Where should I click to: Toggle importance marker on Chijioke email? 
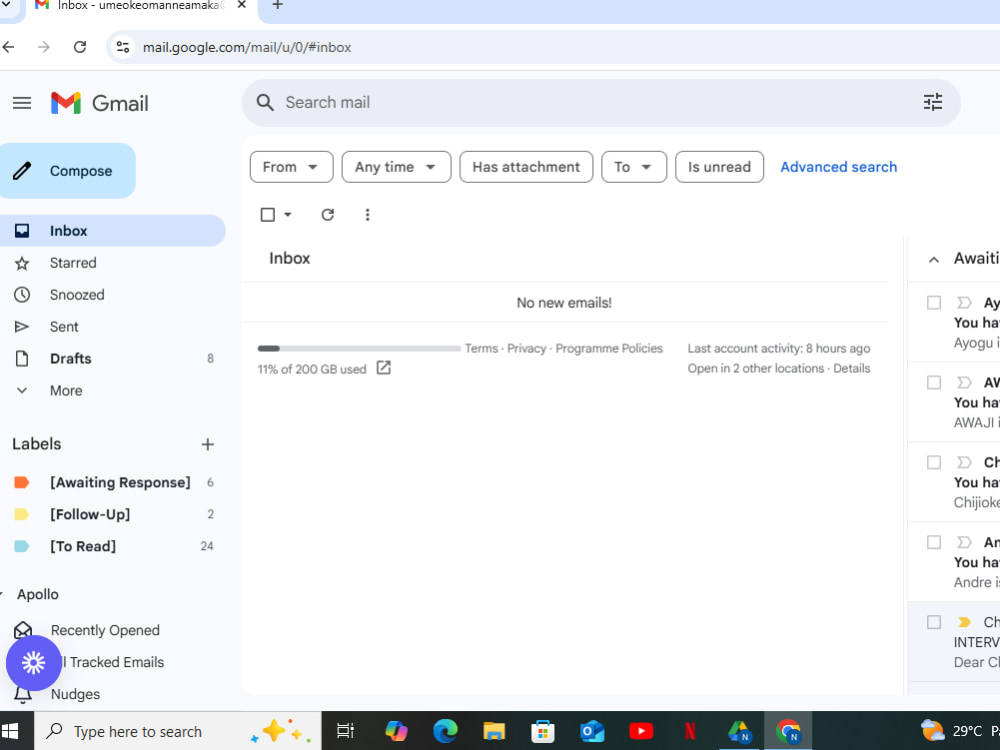[x=964, y=462]
